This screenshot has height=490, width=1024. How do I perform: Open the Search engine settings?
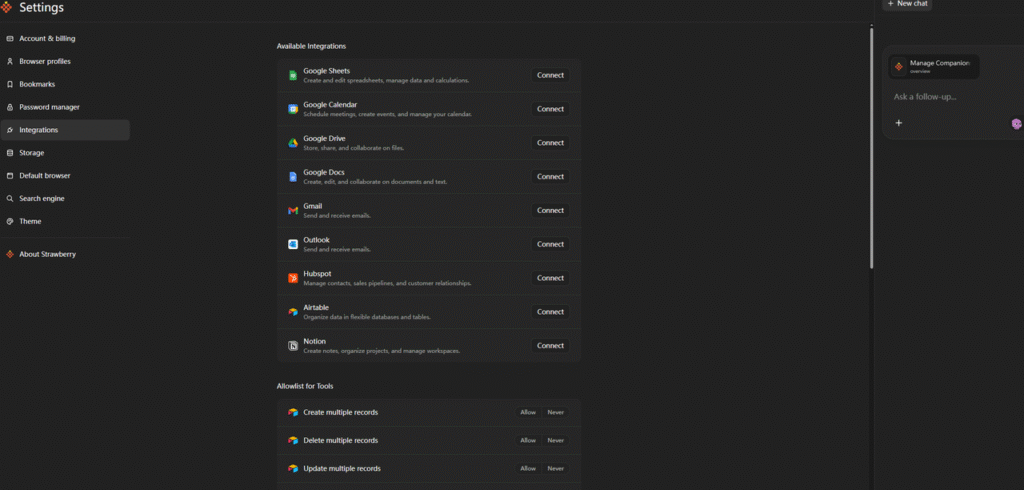point(42,198)
